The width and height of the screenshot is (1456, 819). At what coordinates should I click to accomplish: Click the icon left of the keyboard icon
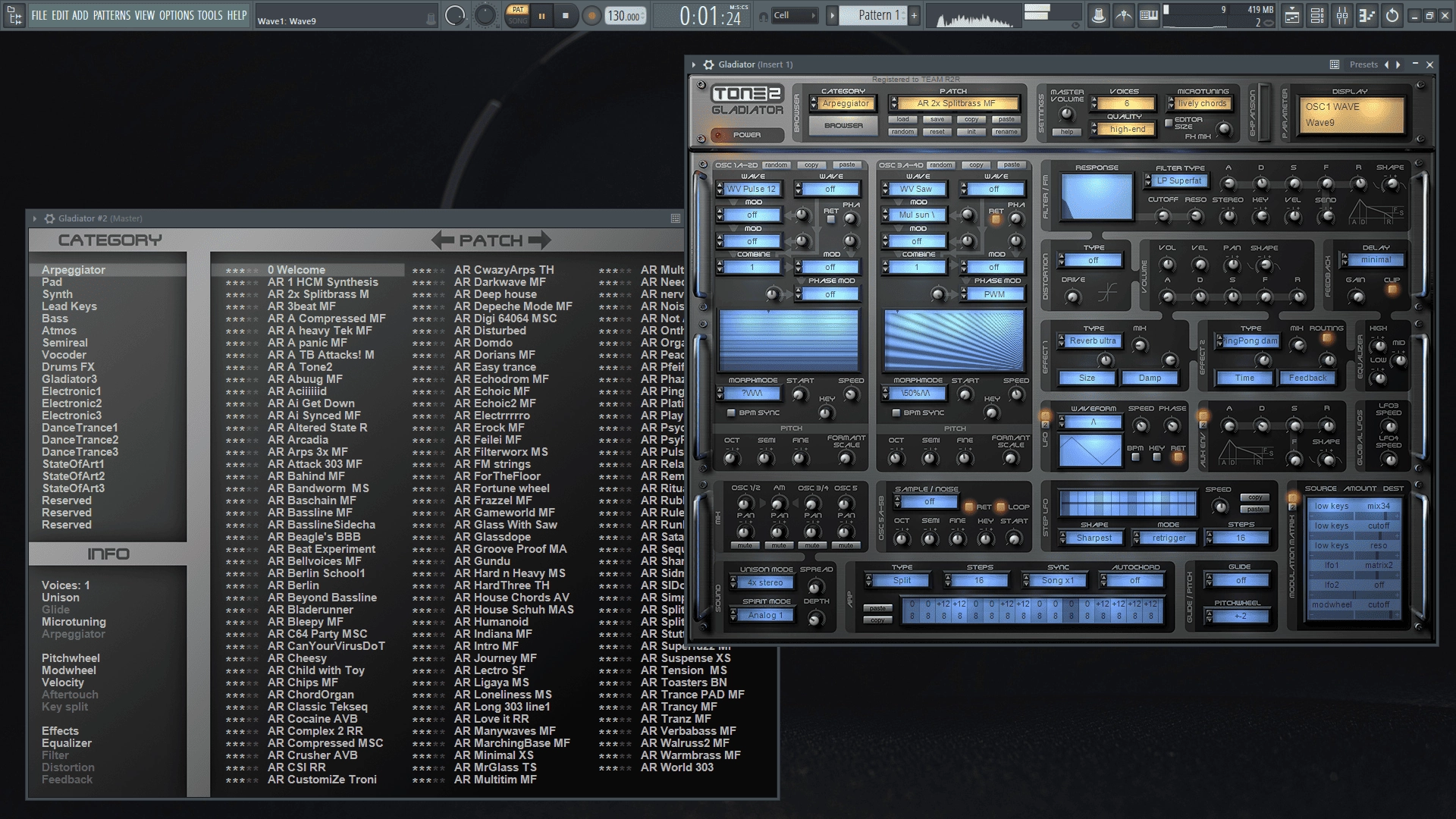1124,15
